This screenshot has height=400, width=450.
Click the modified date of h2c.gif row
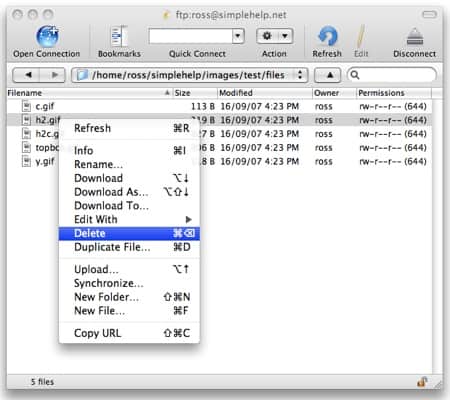[x=260, y=134]
